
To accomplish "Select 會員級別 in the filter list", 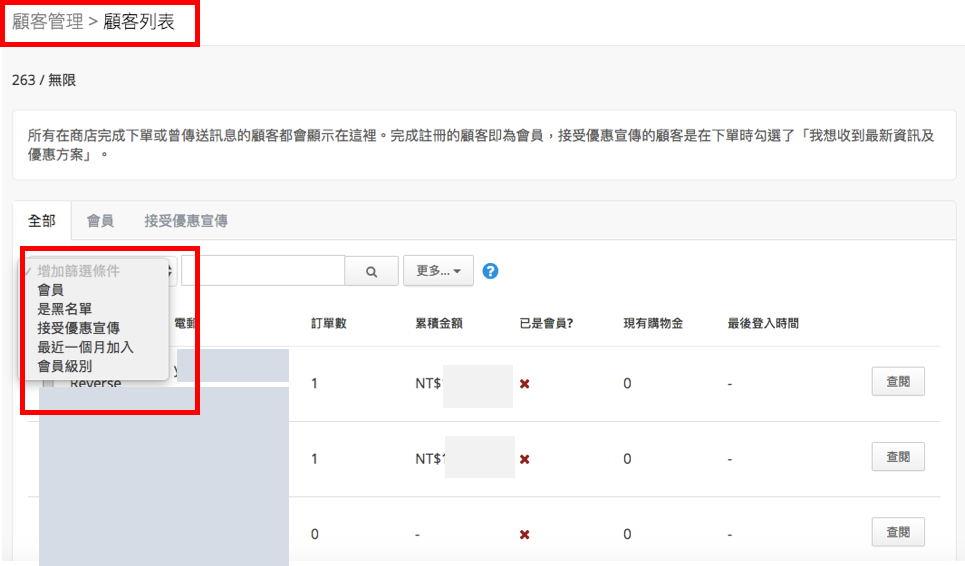I will click(x=64, y=366).
